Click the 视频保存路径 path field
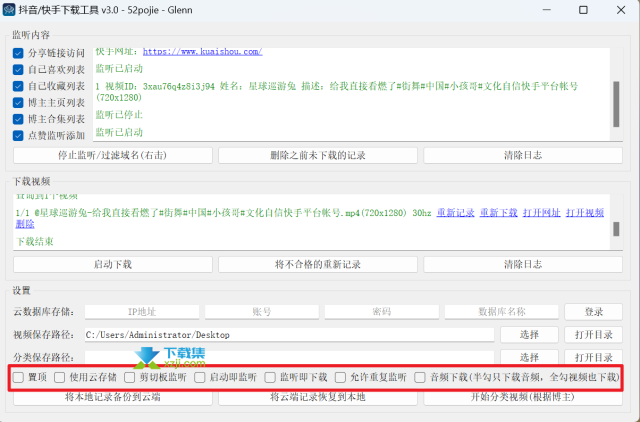 pyautogui.click(x=289, y=335)
